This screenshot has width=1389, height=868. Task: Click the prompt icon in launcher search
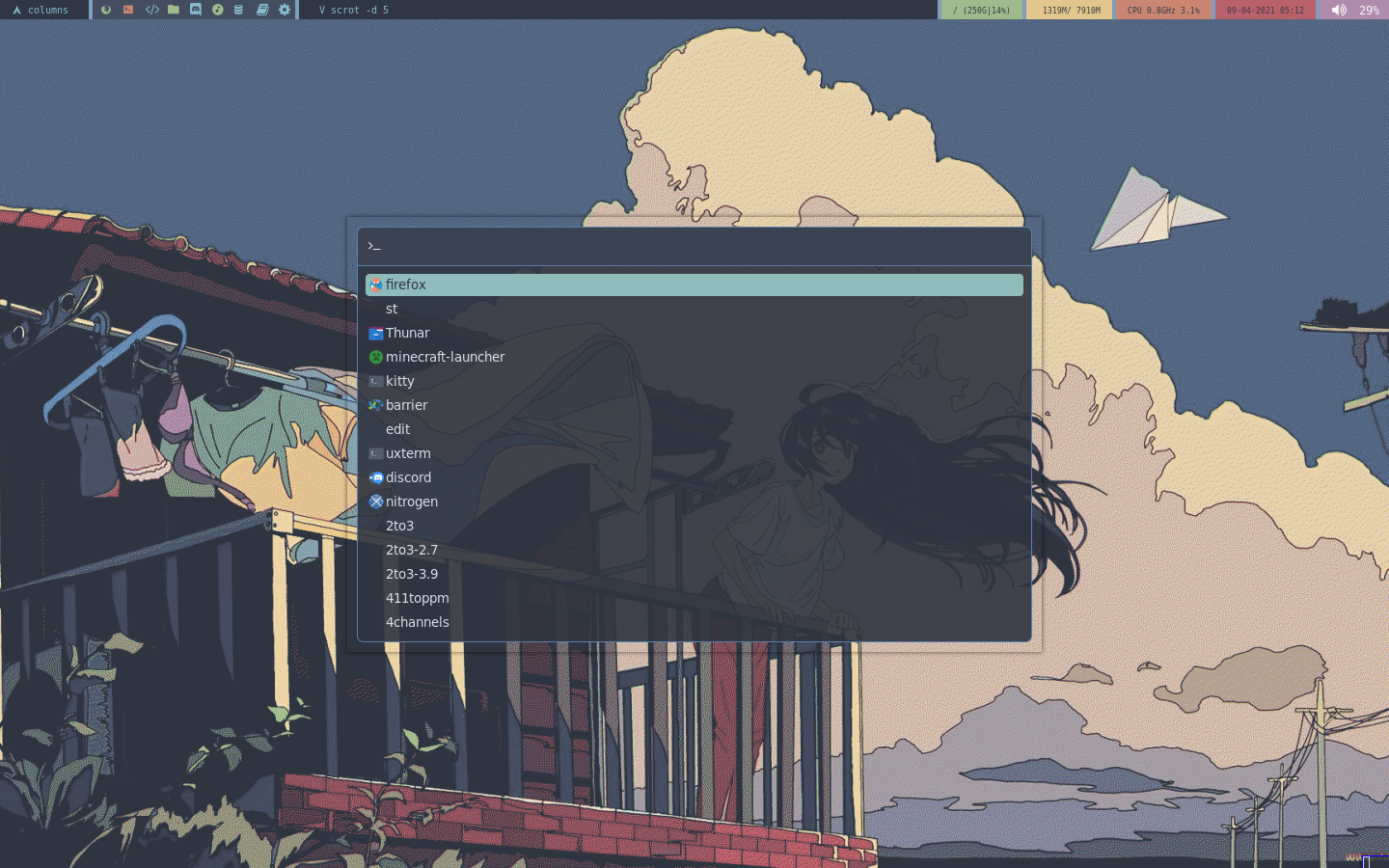coord(373,247)
